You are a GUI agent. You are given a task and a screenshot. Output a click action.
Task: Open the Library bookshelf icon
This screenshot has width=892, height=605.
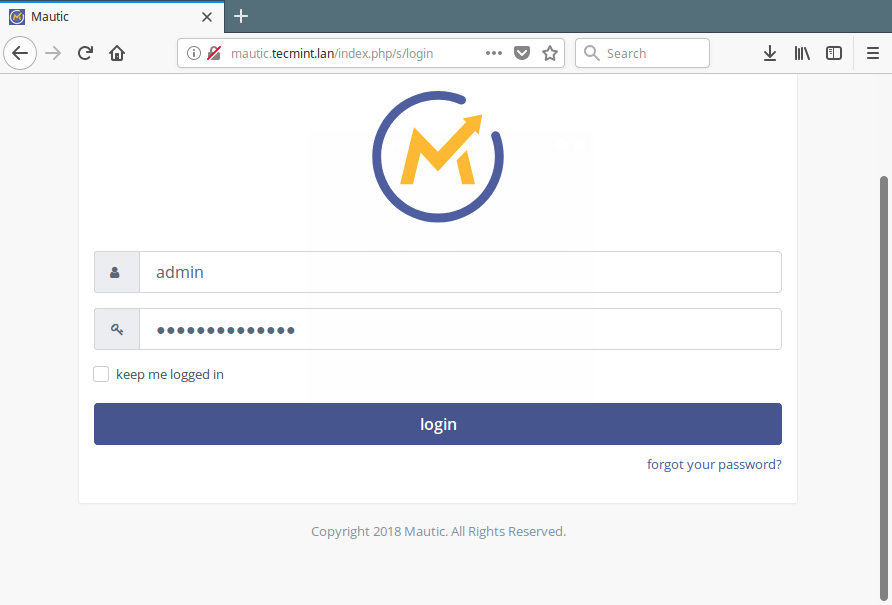tap(802, 53)
